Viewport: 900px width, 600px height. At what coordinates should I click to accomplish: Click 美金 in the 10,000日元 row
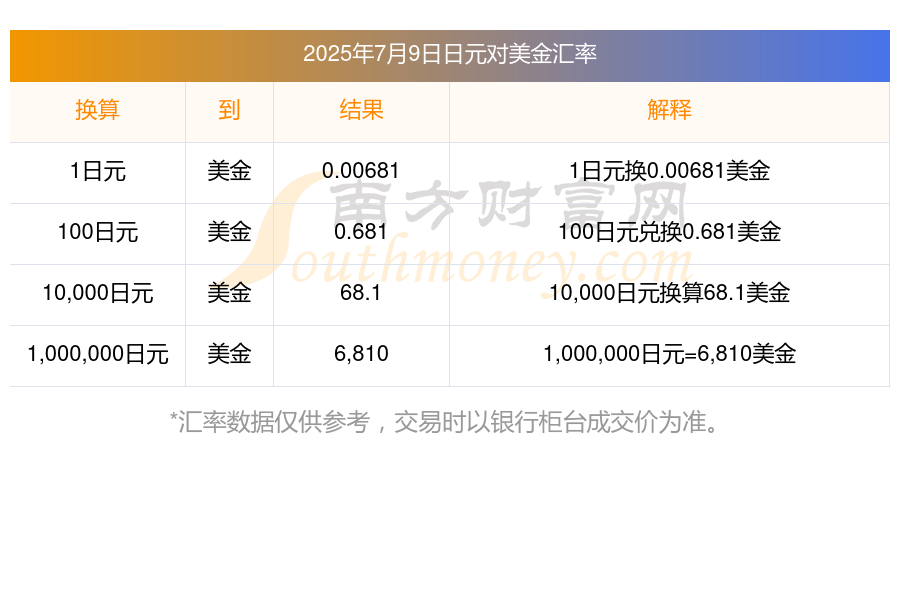pos(229,293)
